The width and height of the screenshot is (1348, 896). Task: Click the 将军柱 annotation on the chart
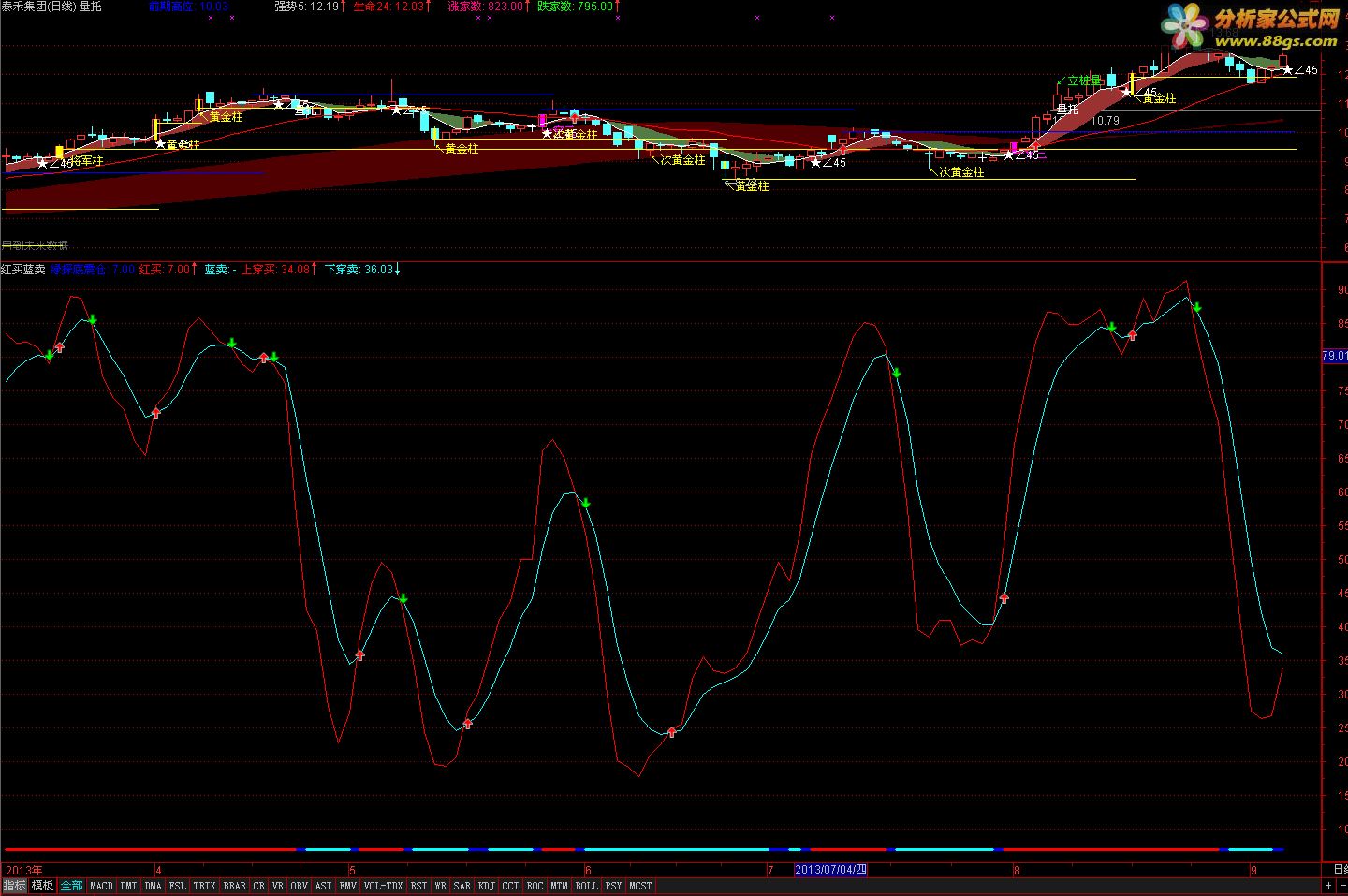point(86,162)
